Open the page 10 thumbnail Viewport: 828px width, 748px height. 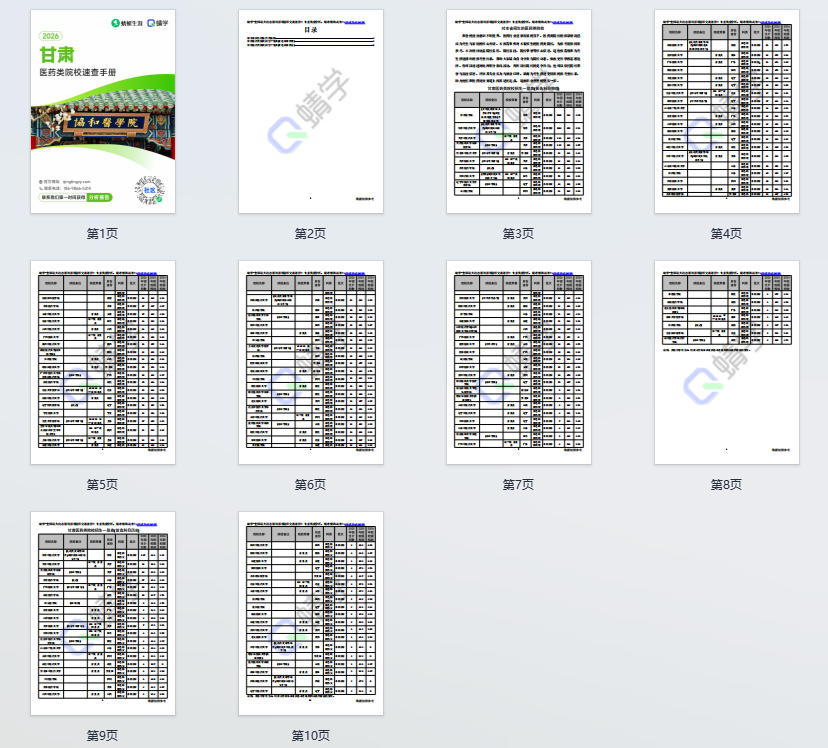point(311,613)
